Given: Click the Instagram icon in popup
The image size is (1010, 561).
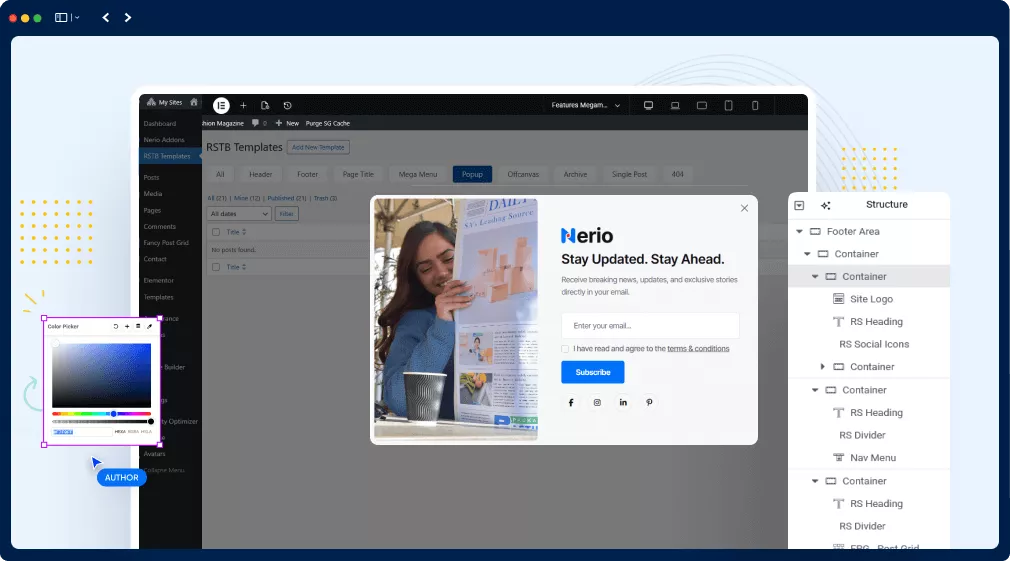Looking at the screenshot, I should click(597, 403).
